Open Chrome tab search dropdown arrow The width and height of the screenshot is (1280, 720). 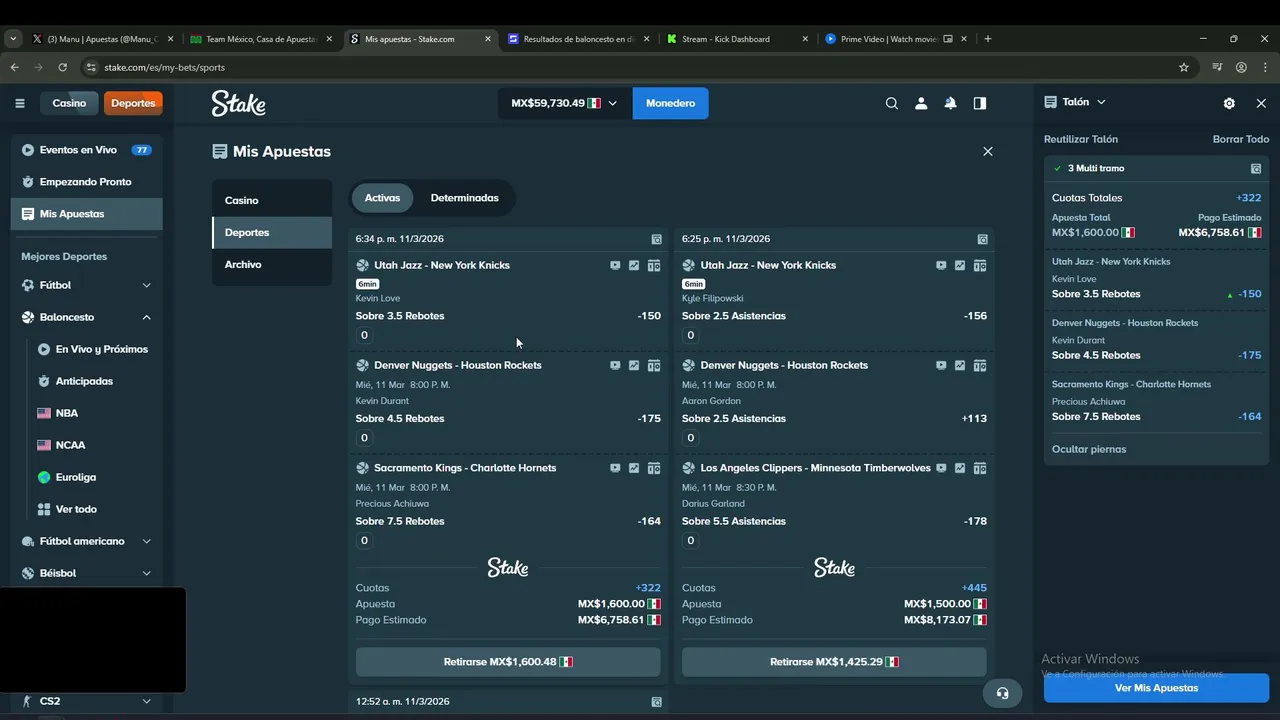point(13,39)
